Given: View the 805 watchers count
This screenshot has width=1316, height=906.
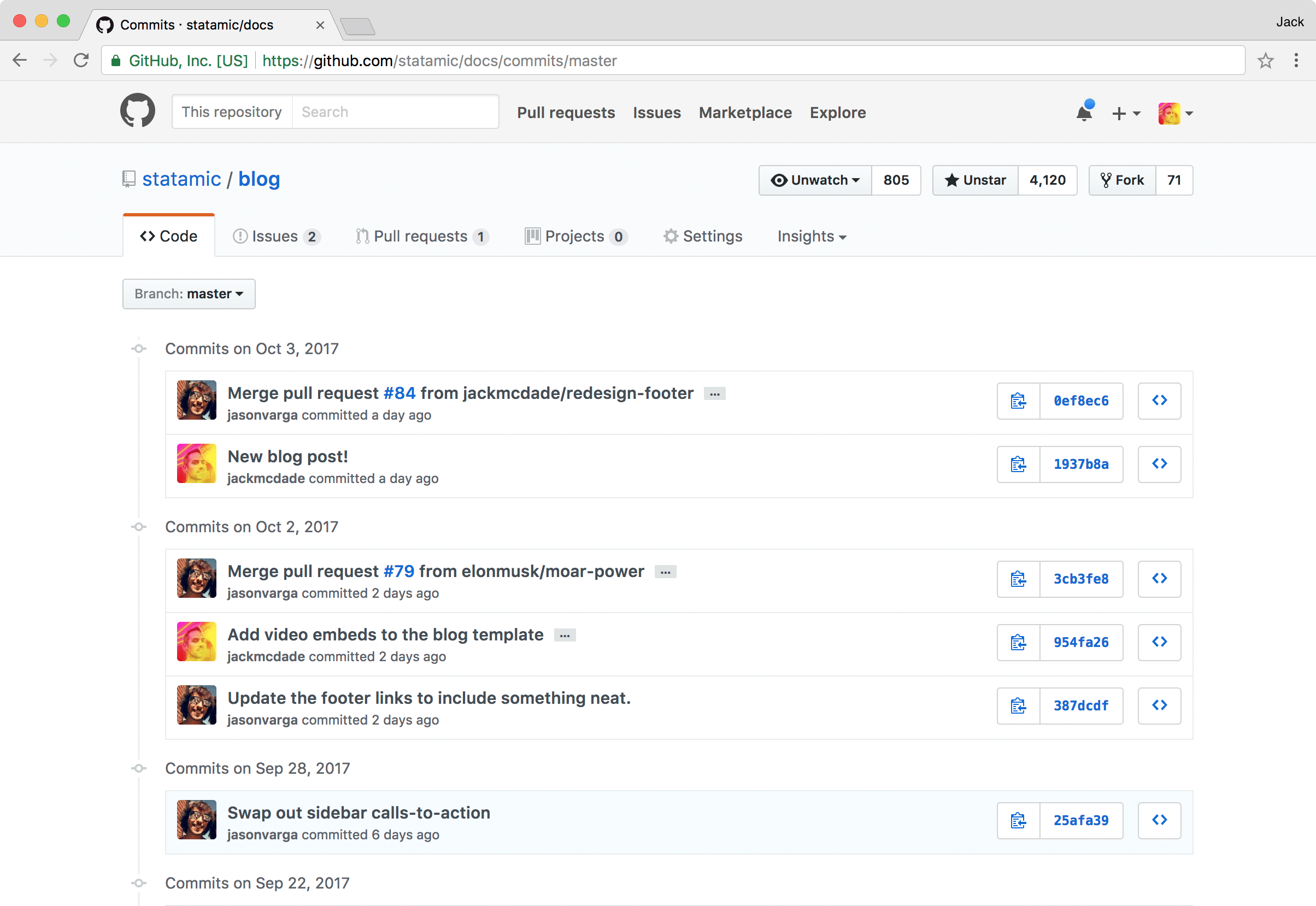Looking at the screenshot, I should pyautogui.click(x=896, y=180).
